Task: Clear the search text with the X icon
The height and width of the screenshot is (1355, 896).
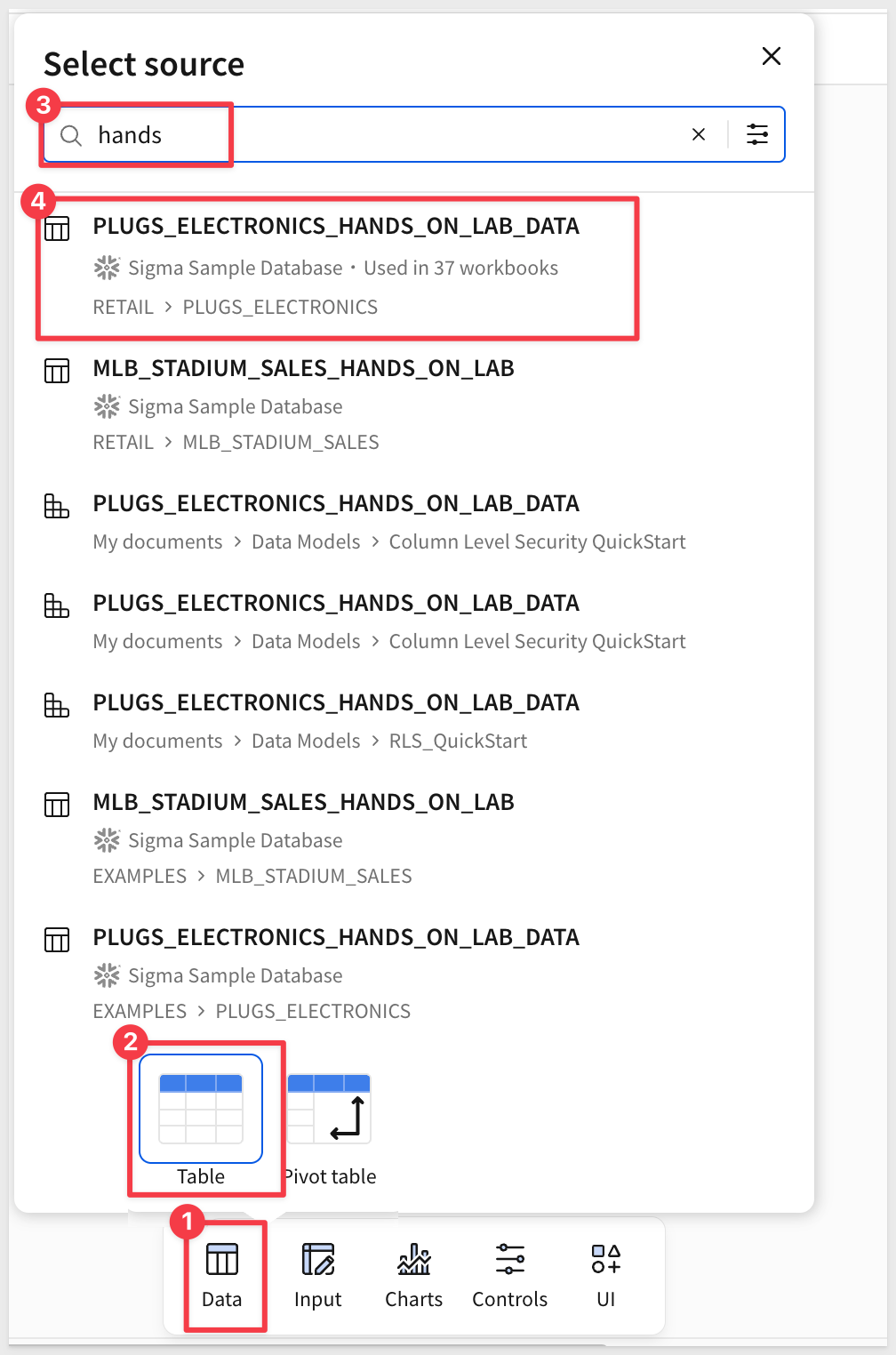Action: 699,134
